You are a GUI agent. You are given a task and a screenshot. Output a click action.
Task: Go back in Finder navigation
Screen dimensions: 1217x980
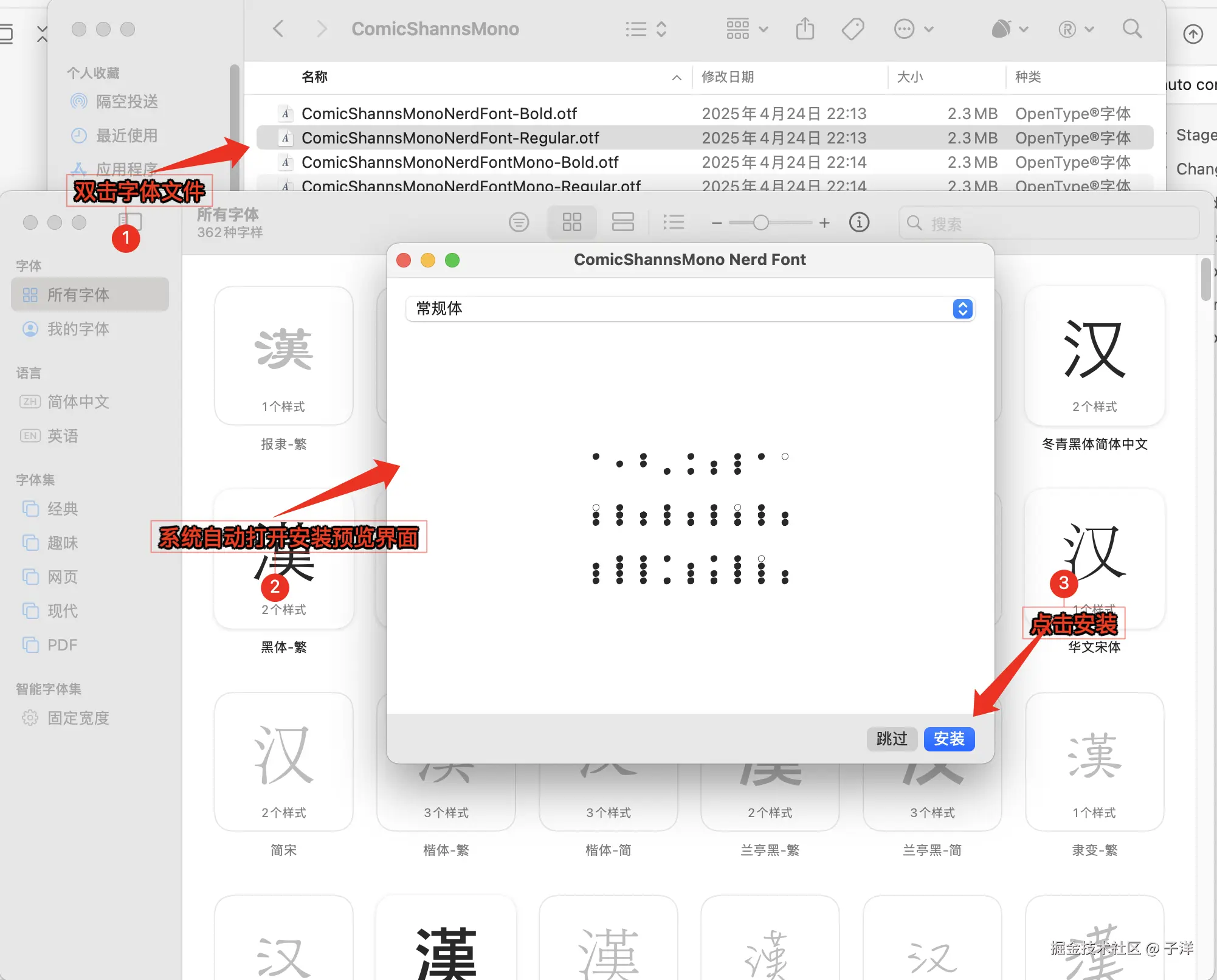(278, 29)
